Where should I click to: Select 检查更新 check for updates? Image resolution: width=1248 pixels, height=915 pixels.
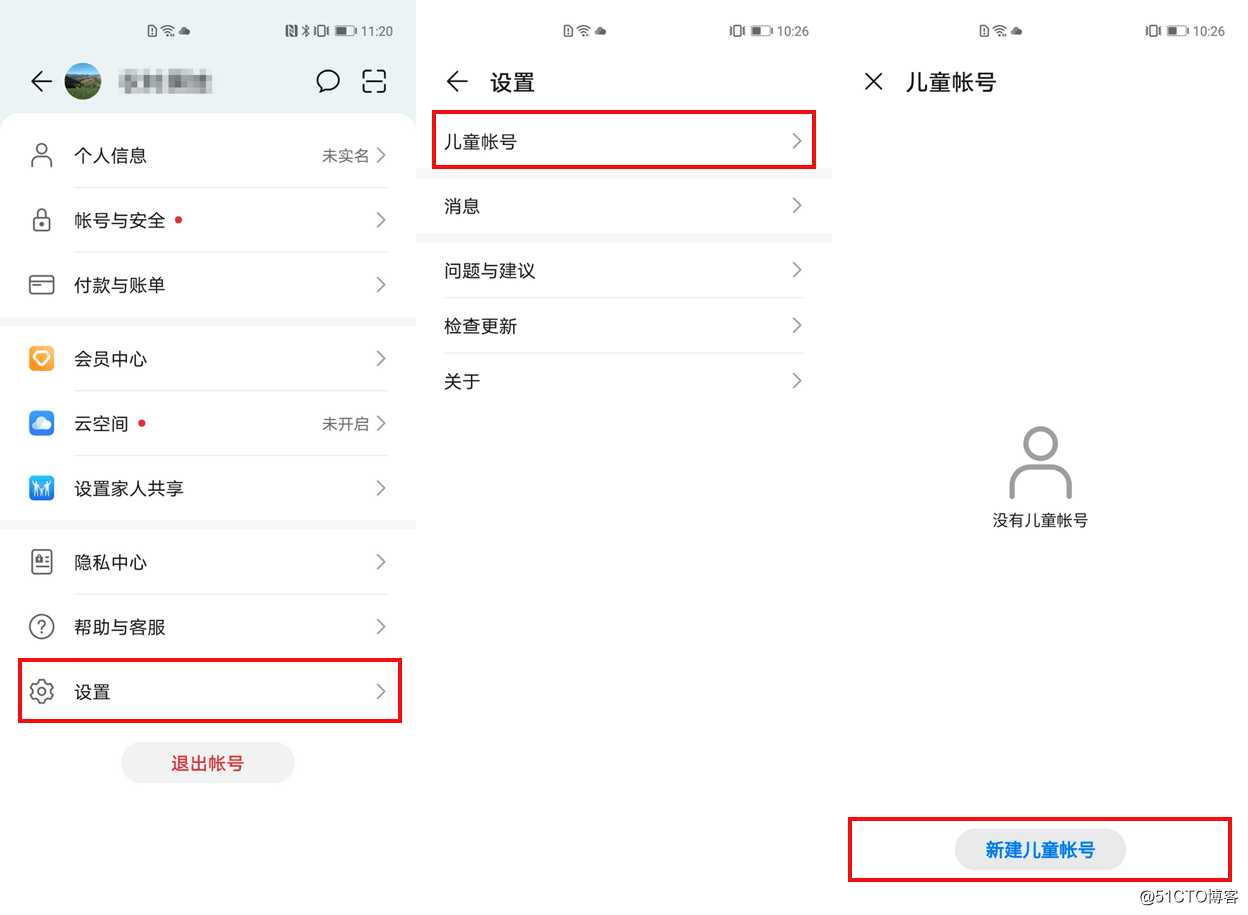click(624, 325)
